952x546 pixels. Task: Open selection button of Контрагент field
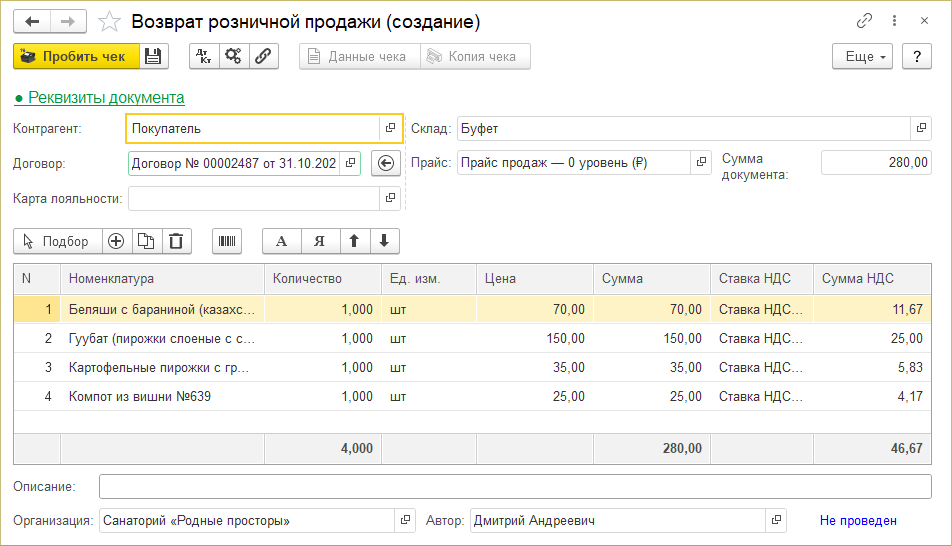390,129
